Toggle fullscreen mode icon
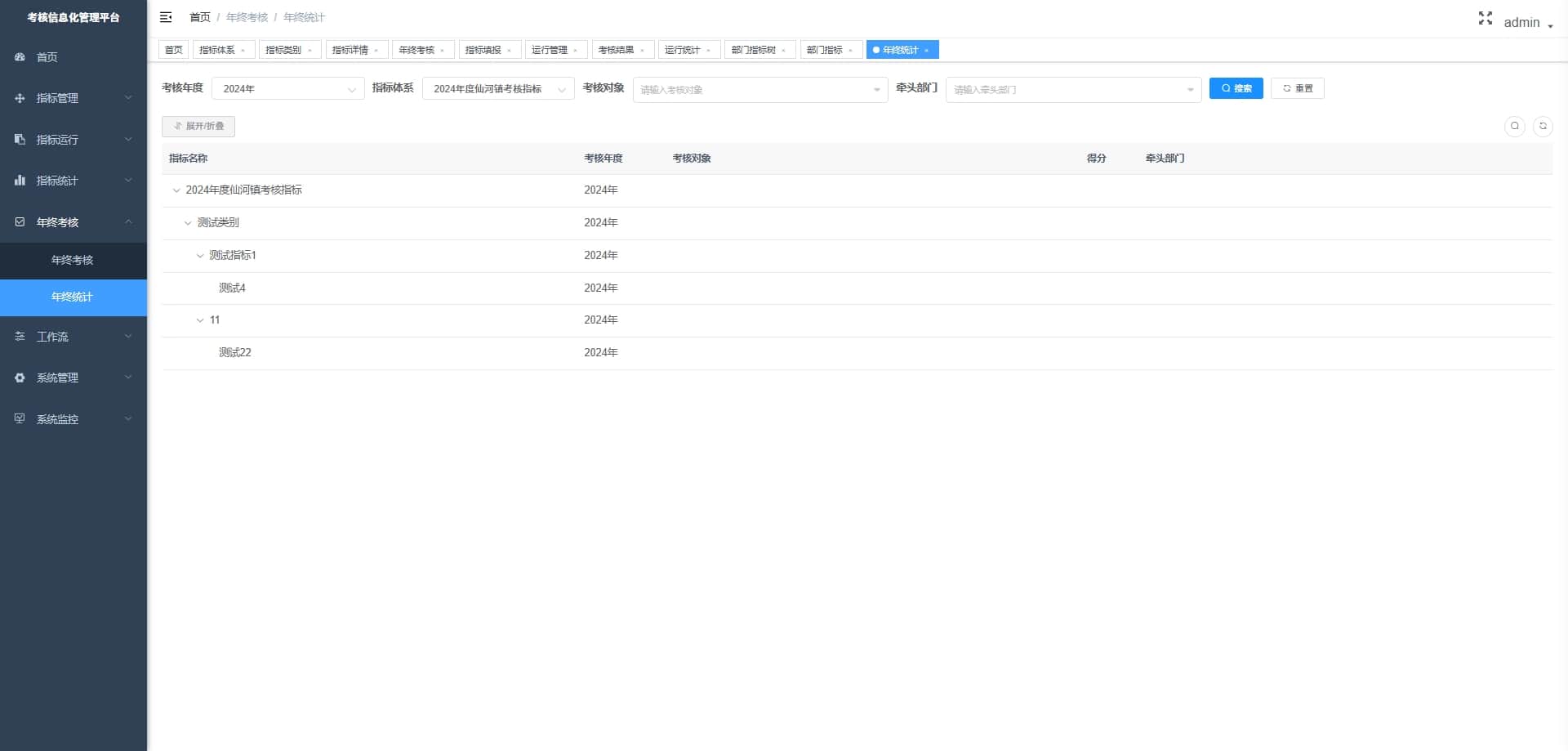The image size is (1568, 751). point(1485,18)
